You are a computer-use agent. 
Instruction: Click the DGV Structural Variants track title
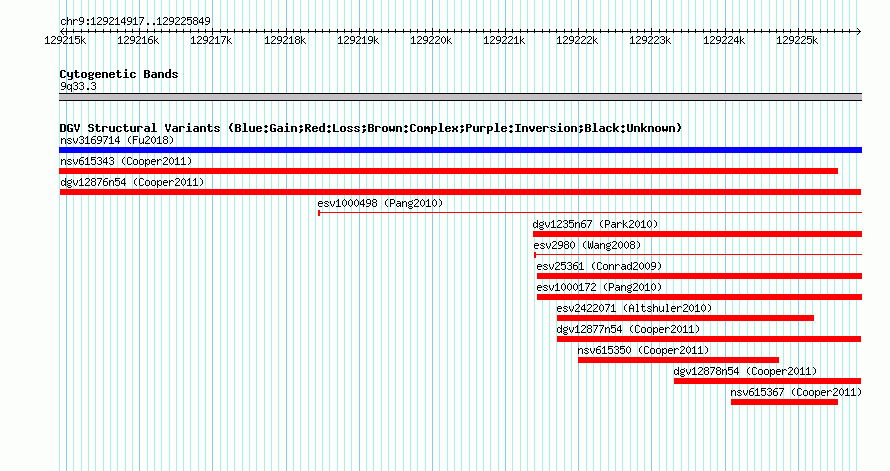pos(371,128)
